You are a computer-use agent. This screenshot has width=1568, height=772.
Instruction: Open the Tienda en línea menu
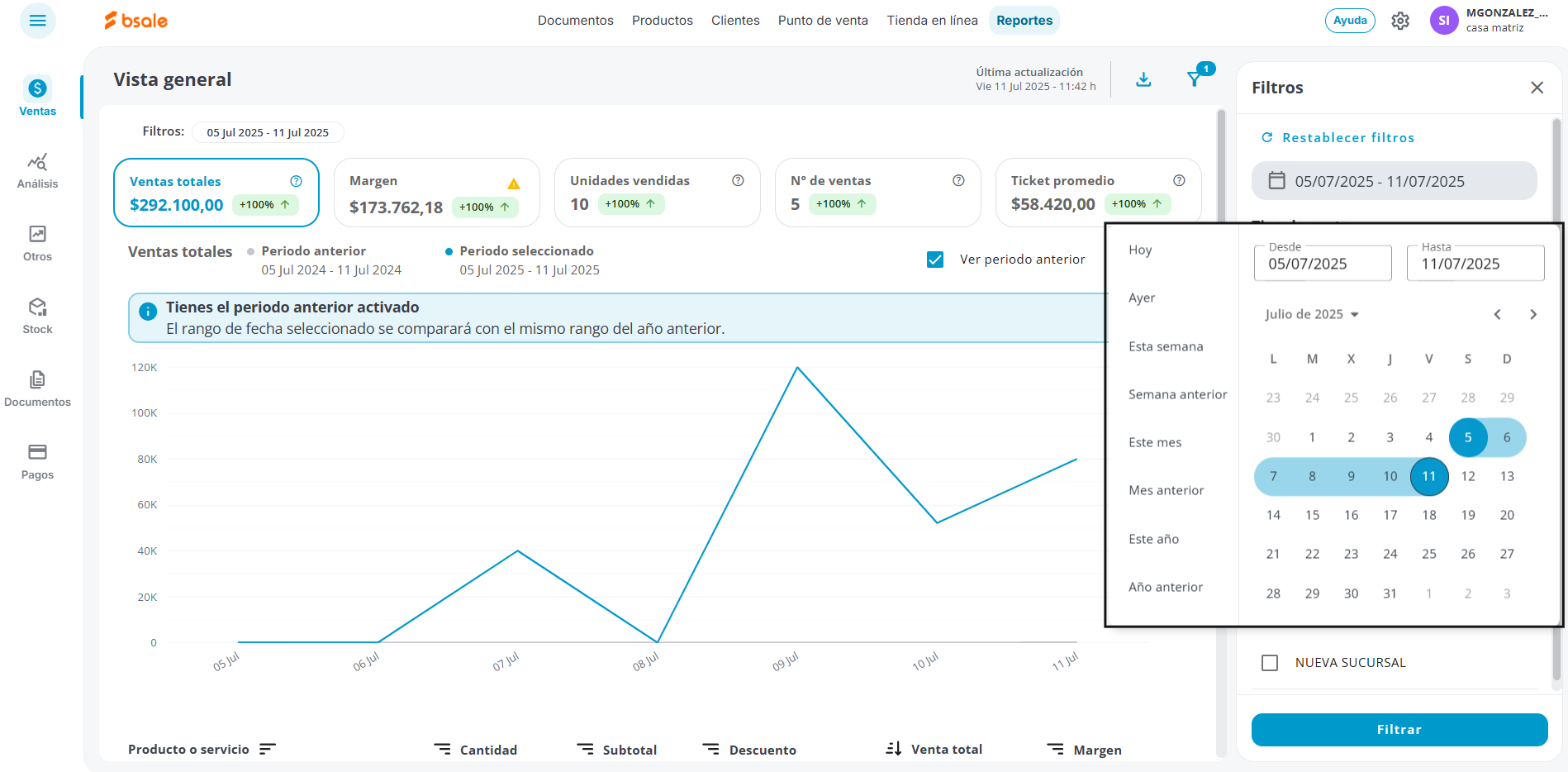(x=933, y=21)
